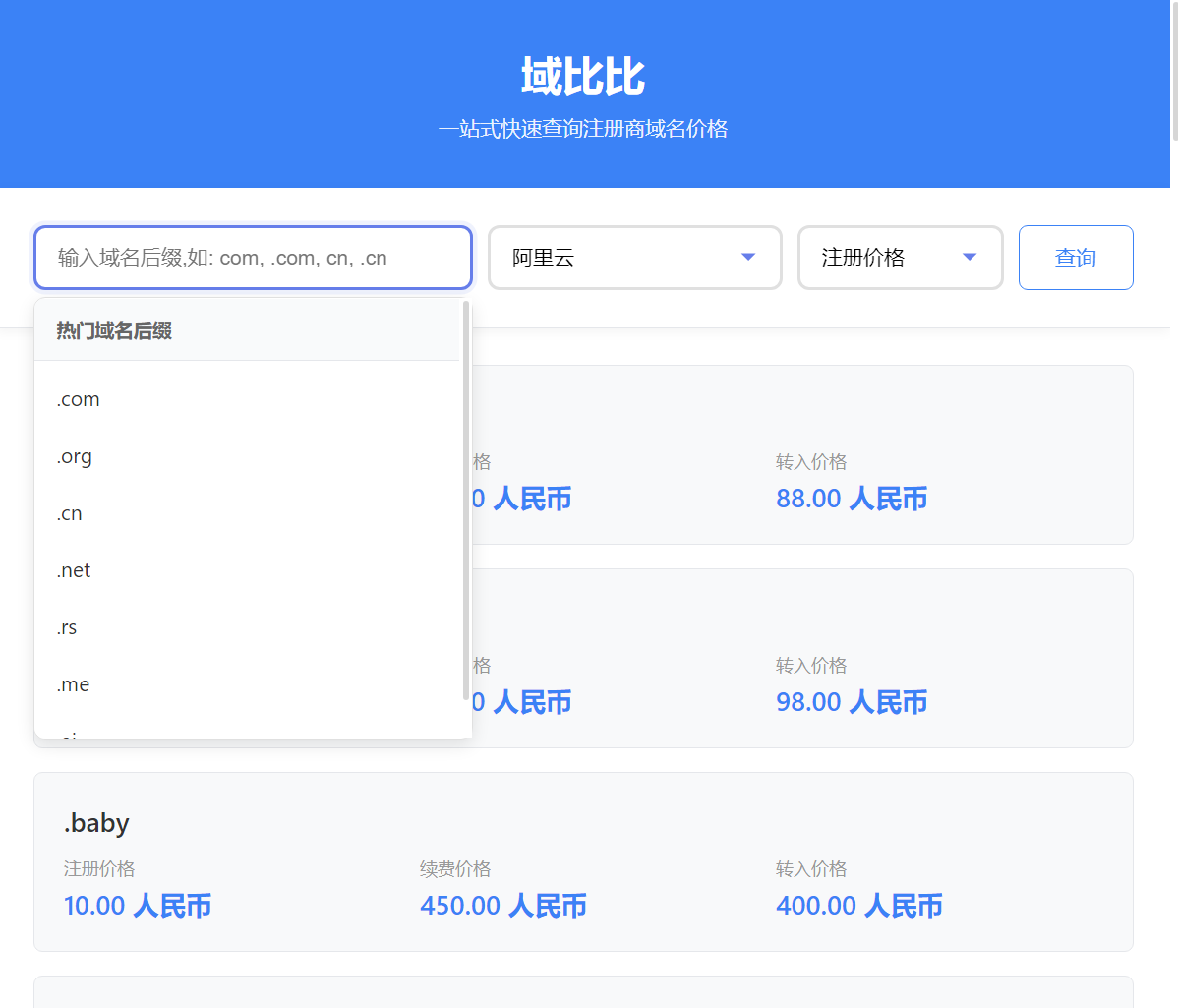This screenshot has width=1178, height=1008.
Task: Pick the .cn suffix suggestion
Action: pyautogui.click(x=70, y=514)
